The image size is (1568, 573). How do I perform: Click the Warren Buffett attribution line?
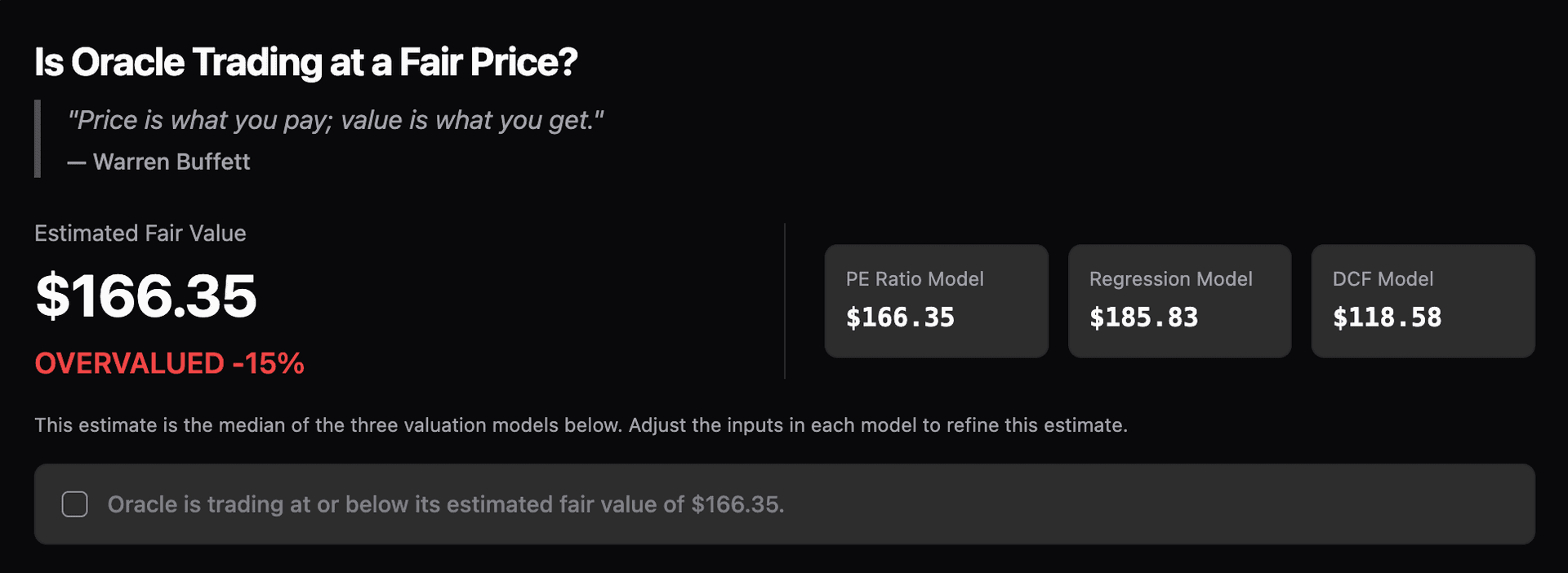click(159, 162)
